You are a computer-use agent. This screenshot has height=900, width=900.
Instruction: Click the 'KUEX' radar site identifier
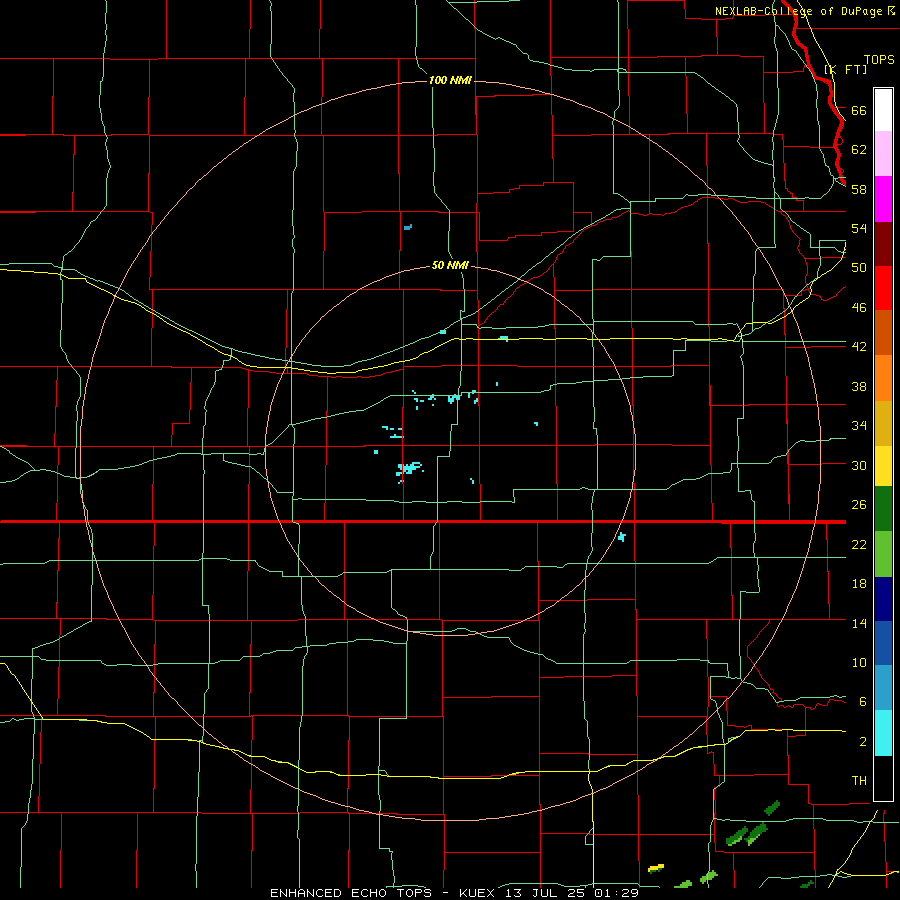pos(479,893)
